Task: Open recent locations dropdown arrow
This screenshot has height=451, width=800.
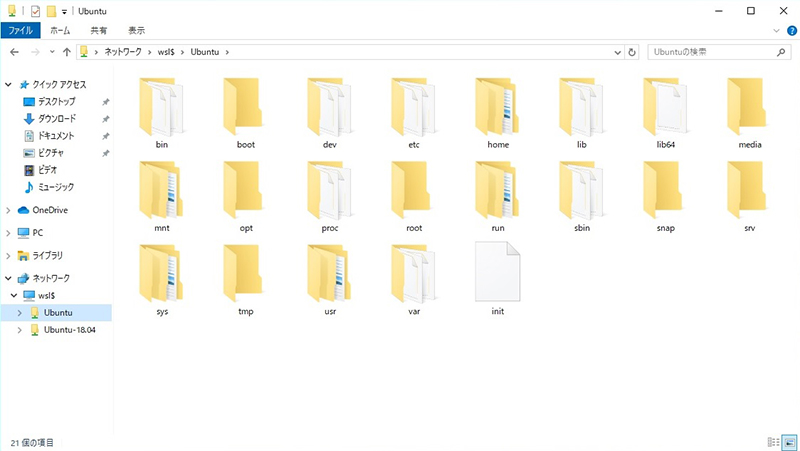Action: pos(52,52)
